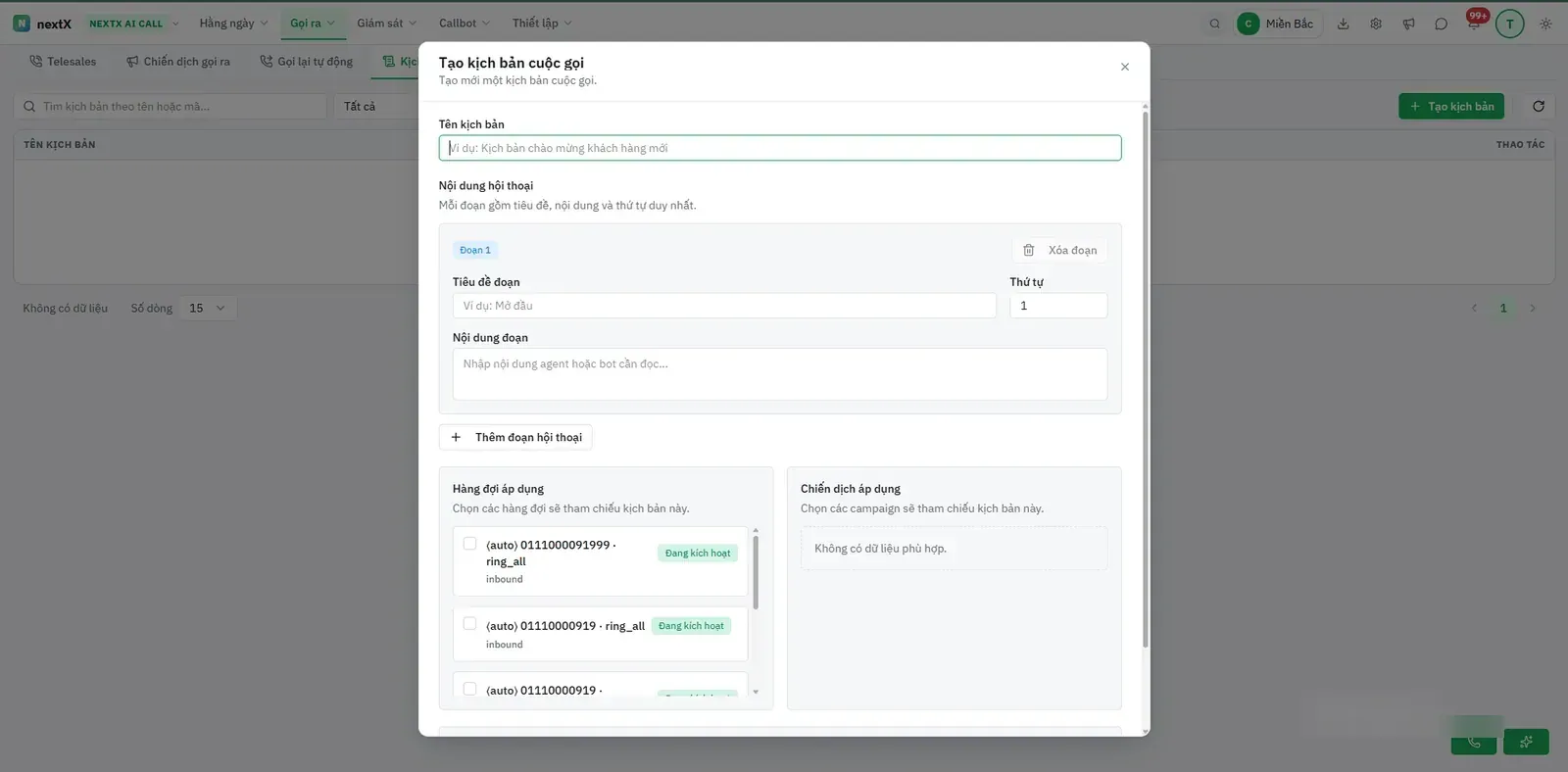Click the Thứ tự order number field
This screenshot has height=772, width=1568.
coord(1058,306)
